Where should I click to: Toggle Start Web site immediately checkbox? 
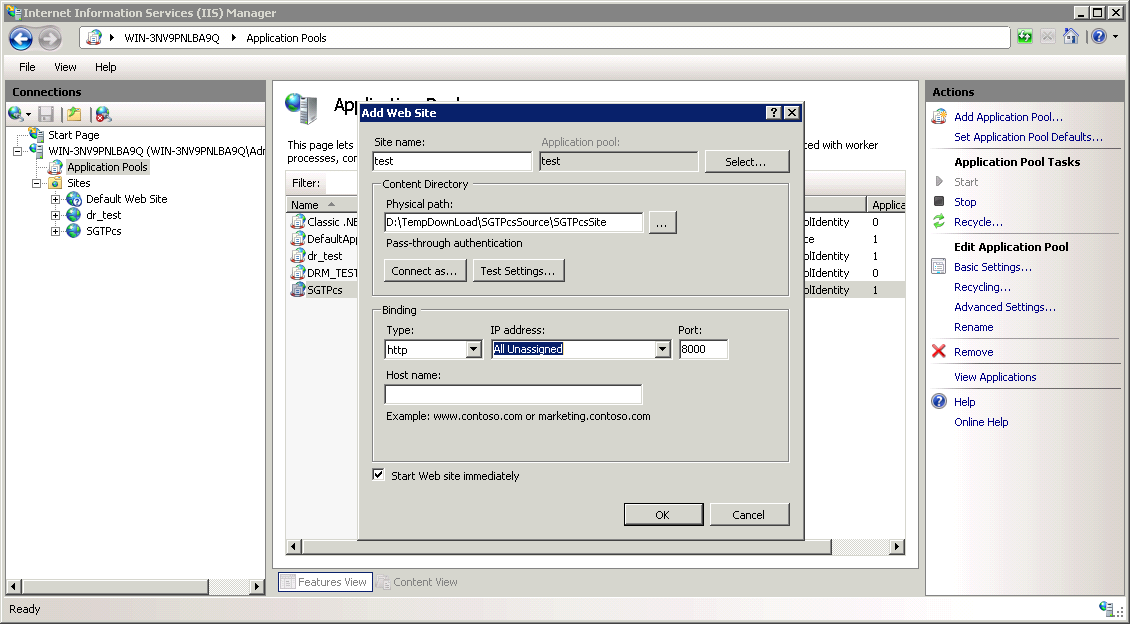click(378, 474)
